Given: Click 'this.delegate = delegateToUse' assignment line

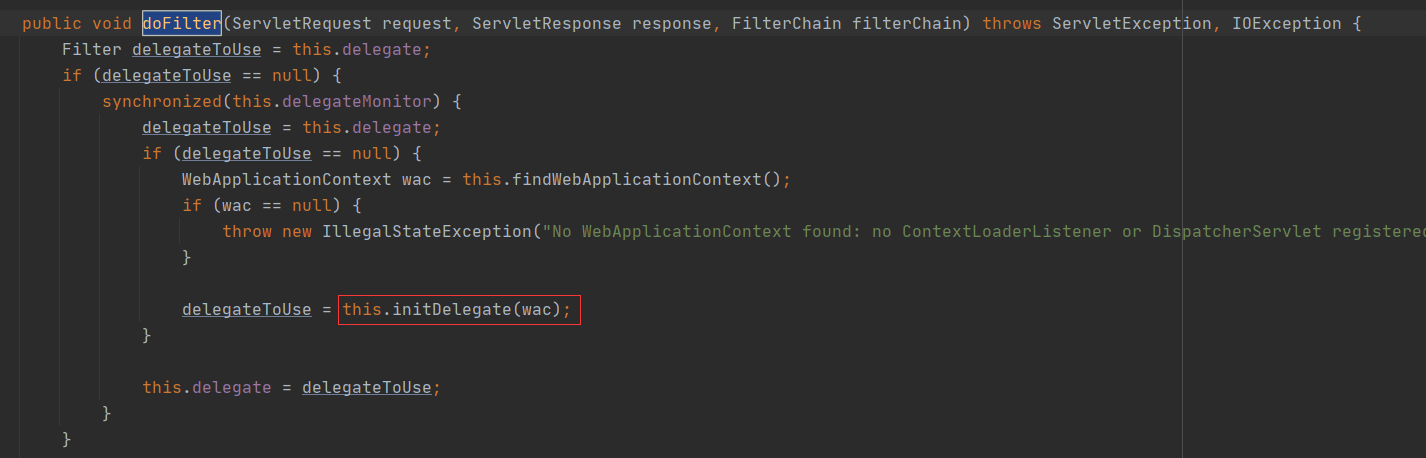Looking at the screenshot, I should pyautogui.click(x=291, y=387).
